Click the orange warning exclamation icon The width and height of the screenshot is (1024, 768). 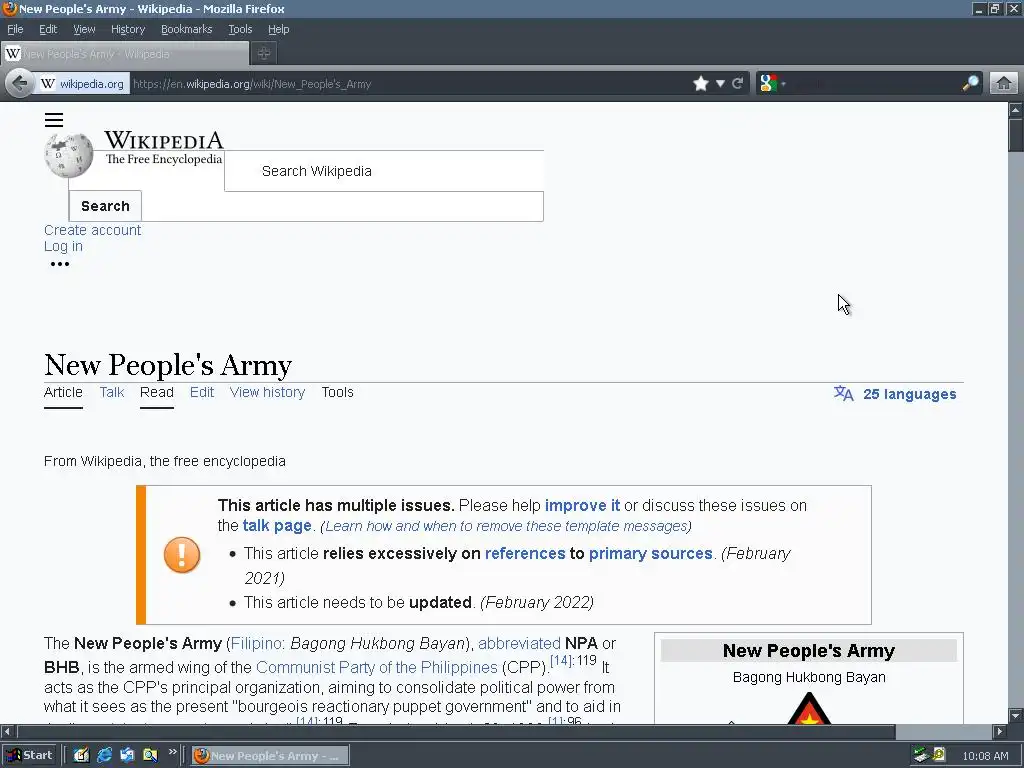[x=182, y=555]
